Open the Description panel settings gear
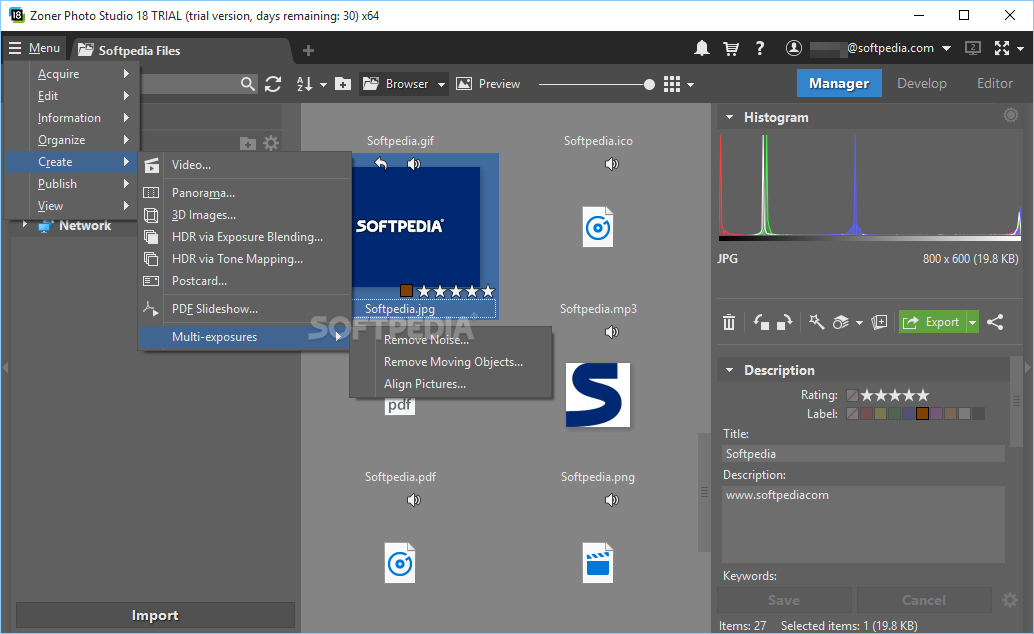 click(x=1010, y=600)
